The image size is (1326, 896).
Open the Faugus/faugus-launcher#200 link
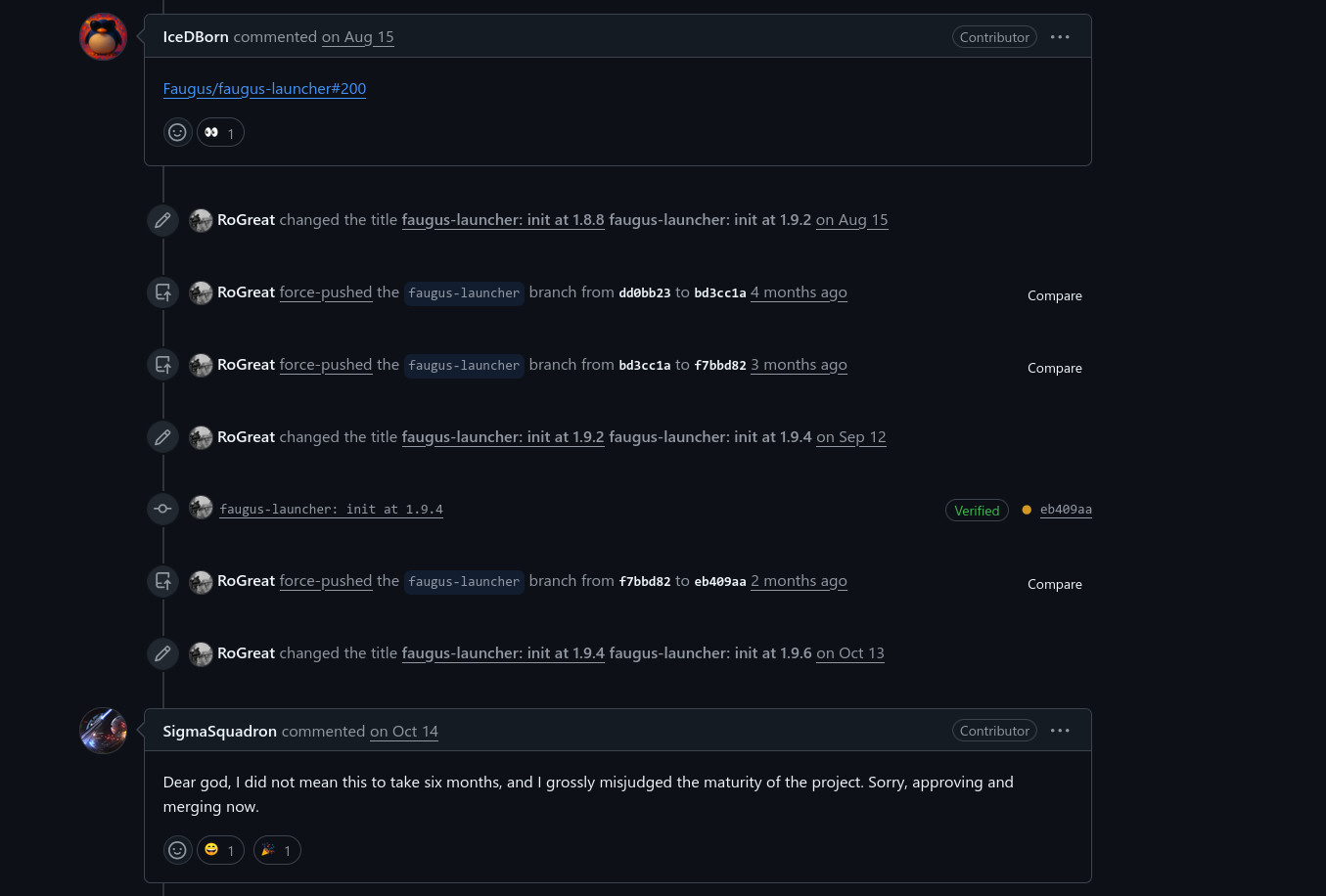[264, 89]
